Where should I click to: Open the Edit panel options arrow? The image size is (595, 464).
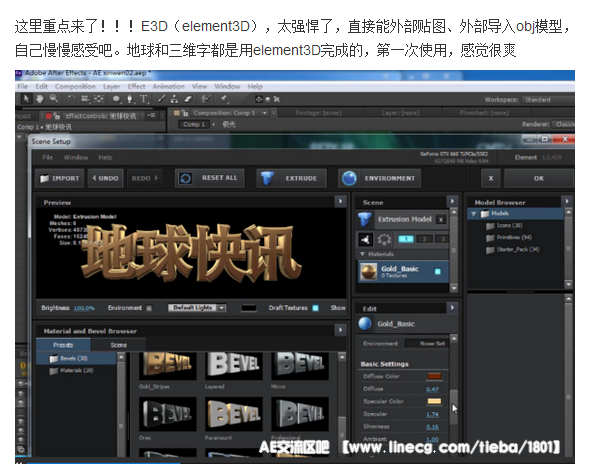click(x=452, y=308)
